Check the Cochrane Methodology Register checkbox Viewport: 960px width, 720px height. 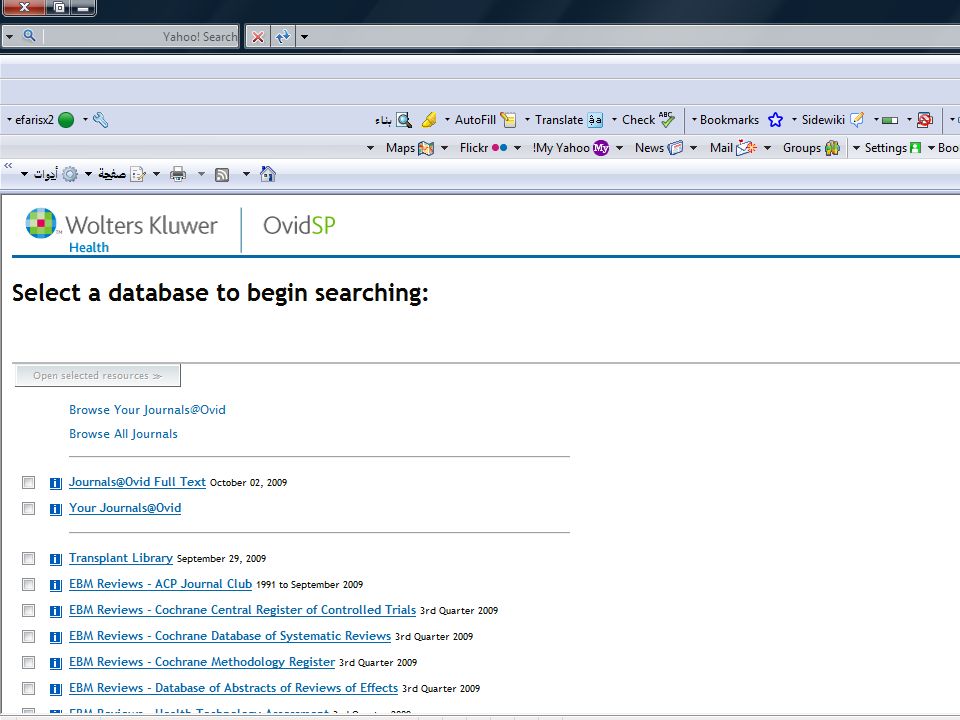(28, 662)
